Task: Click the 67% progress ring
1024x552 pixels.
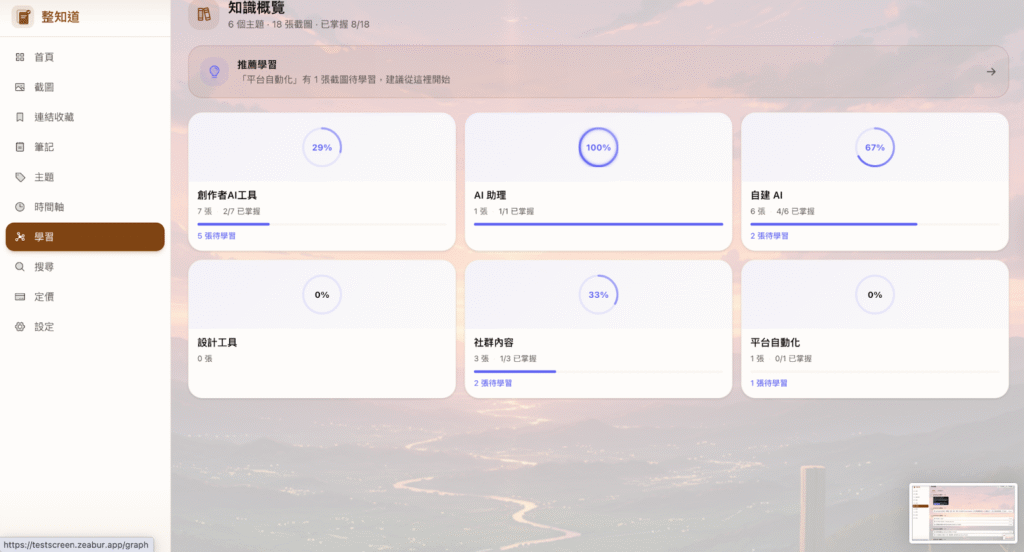Action: tap(875, 147)
